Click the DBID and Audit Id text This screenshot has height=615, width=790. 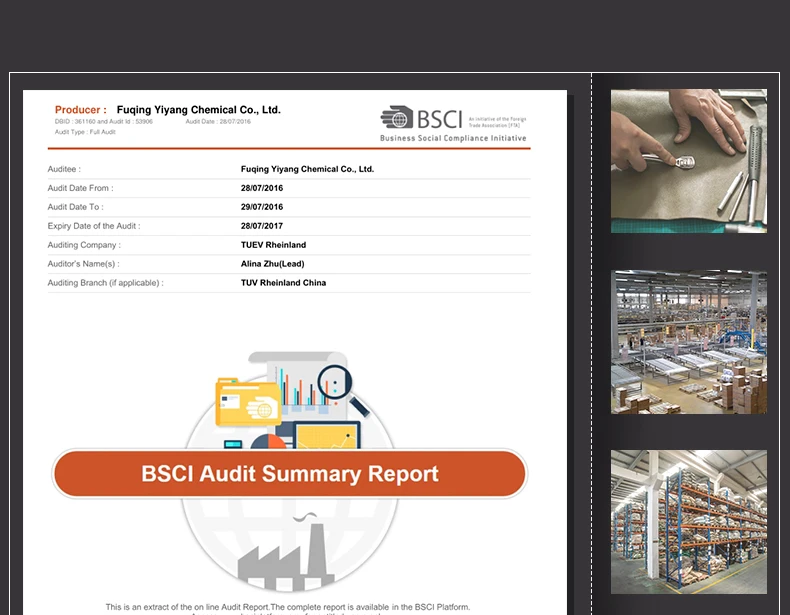pos(104,121)
